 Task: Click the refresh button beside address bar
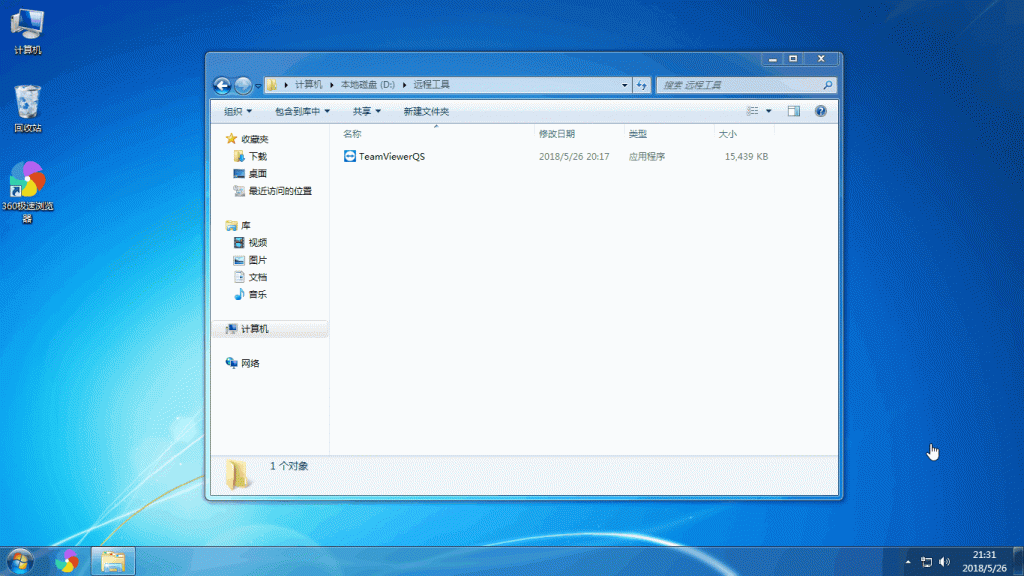pyautogui.click(x=643, y=86)
